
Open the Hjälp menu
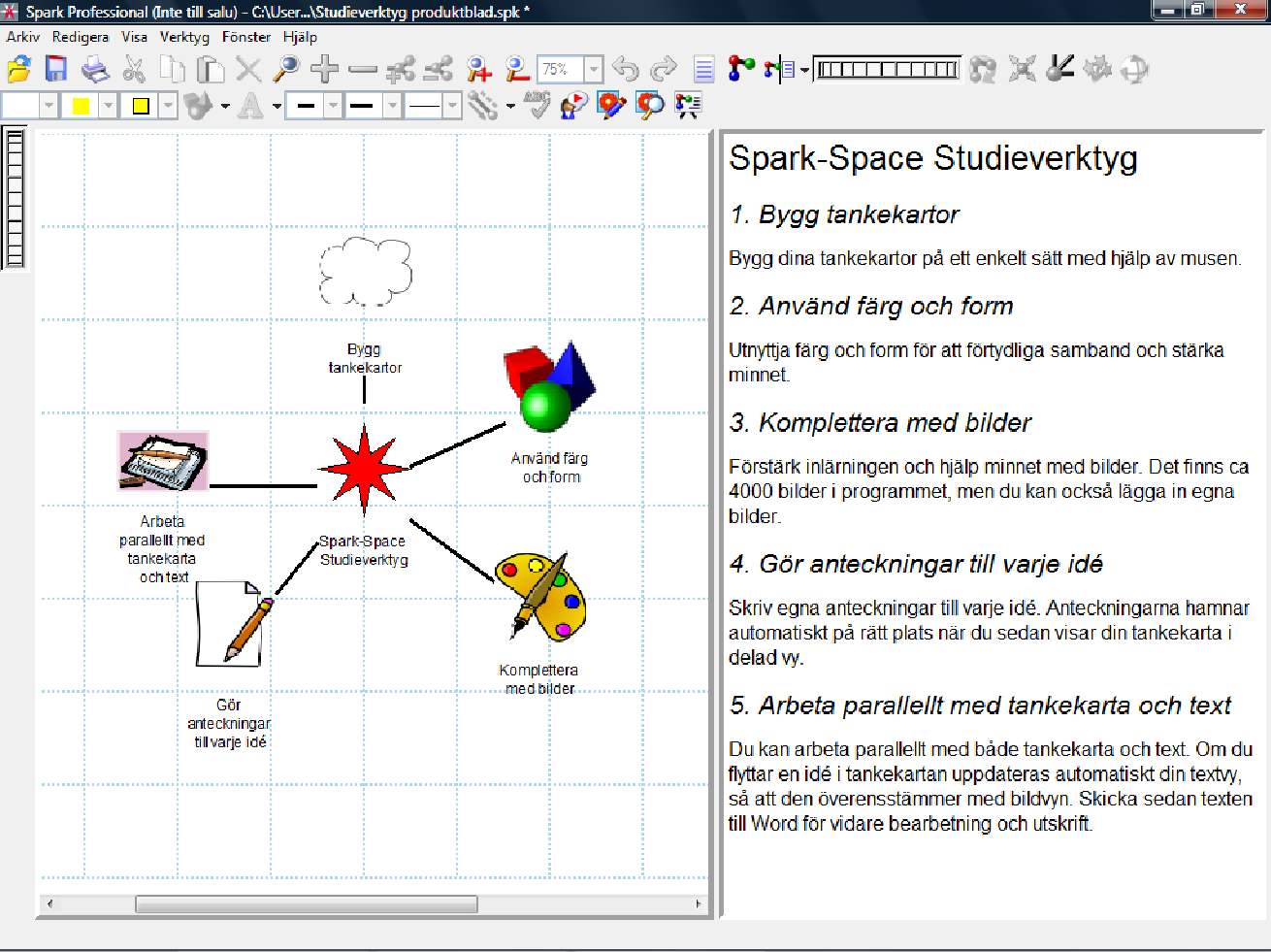point(300,37)
